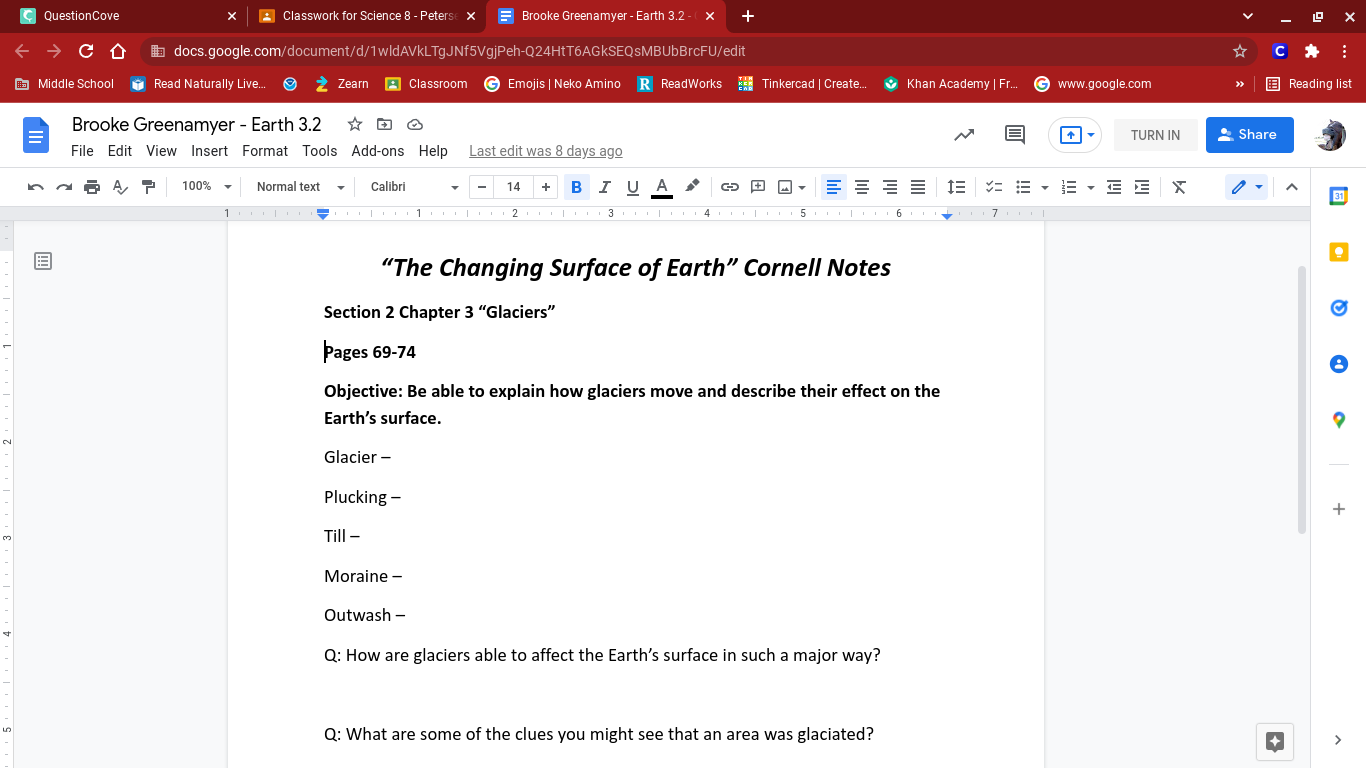Clear formatting with the toolbar icon
The image size is (1366, 768).
point(1179,187)
